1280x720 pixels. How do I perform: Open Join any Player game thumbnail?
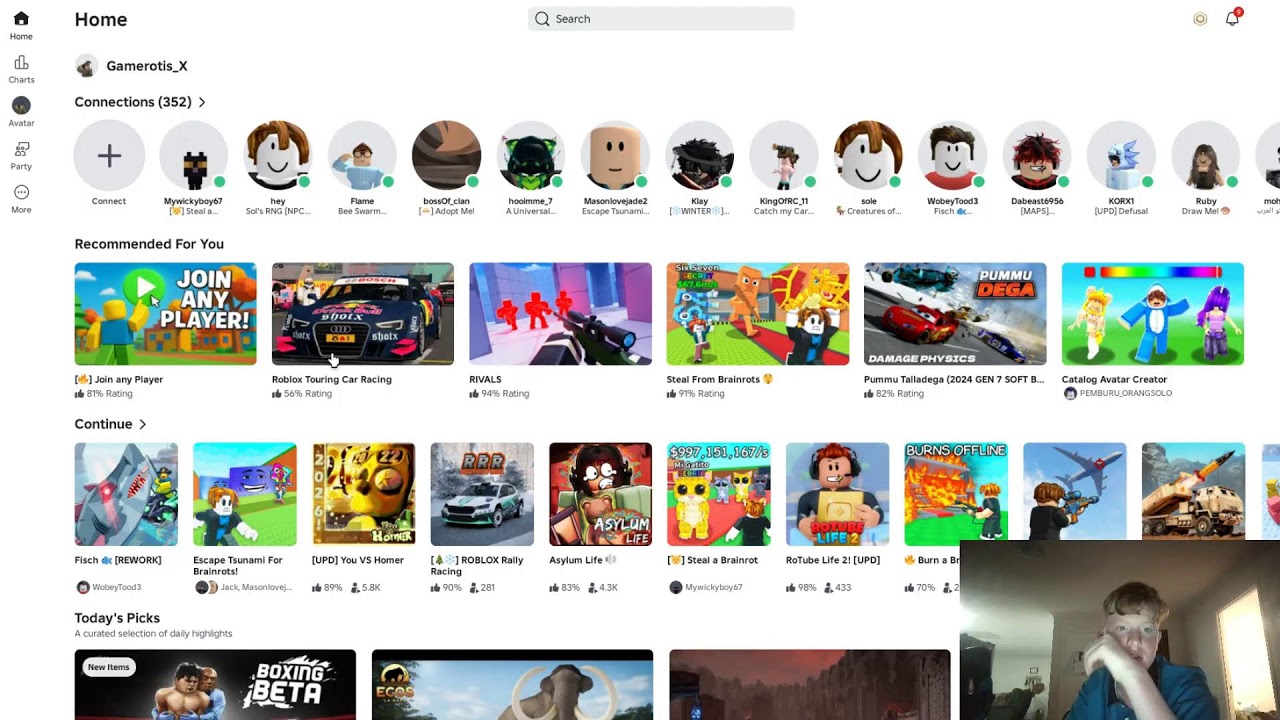tap(165, 314)
